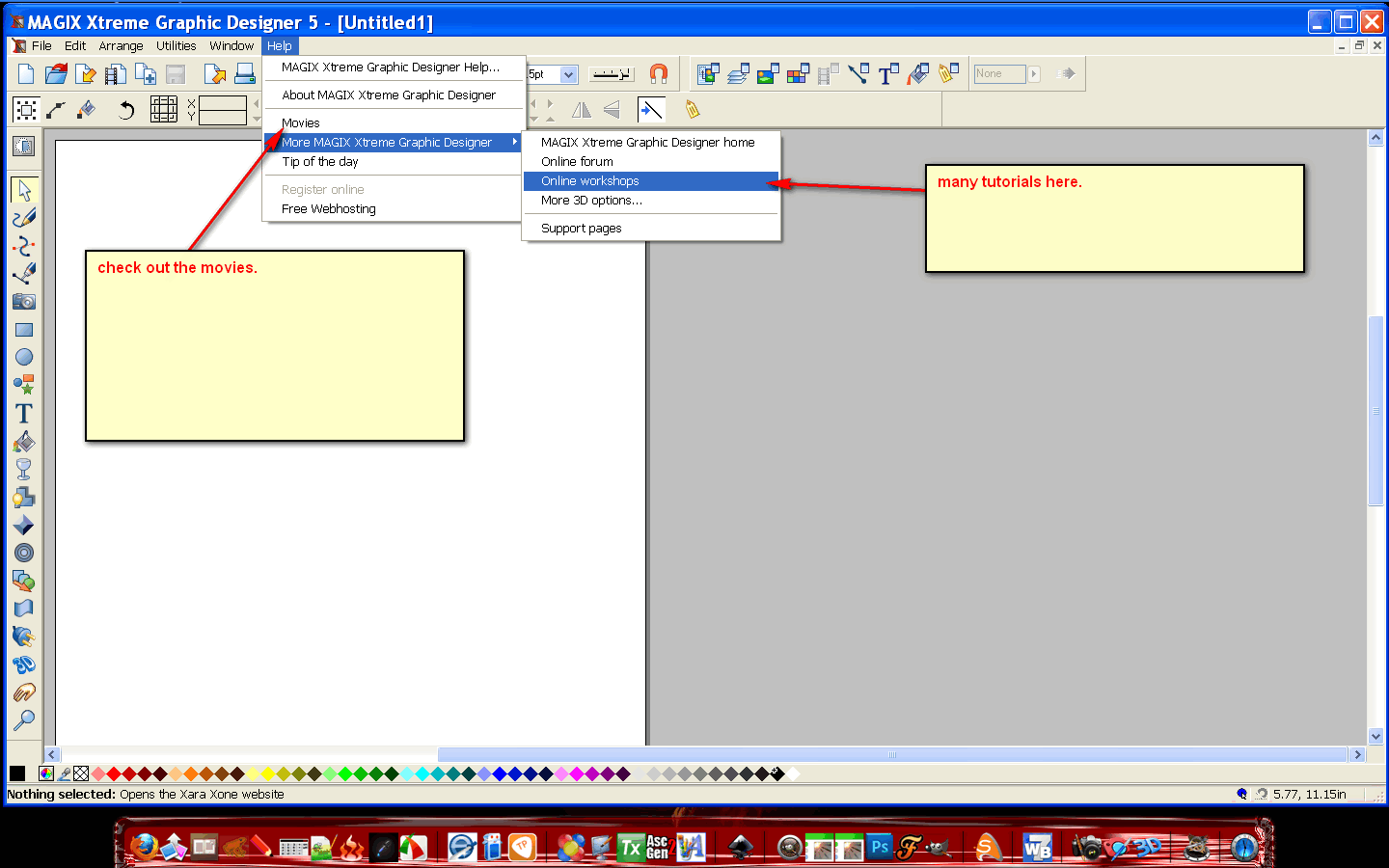Click the Print icon in toolbar

[245, 73]
